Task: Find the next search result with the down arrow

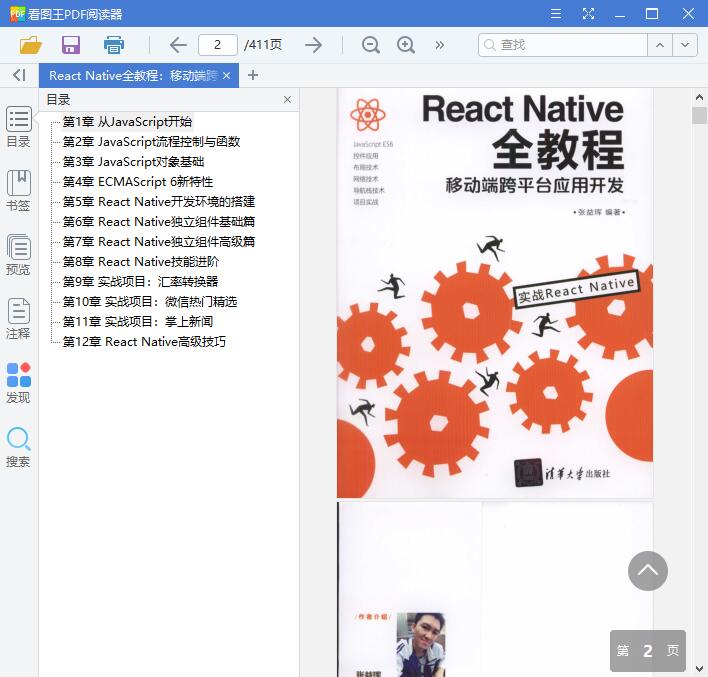Action: 685,45
